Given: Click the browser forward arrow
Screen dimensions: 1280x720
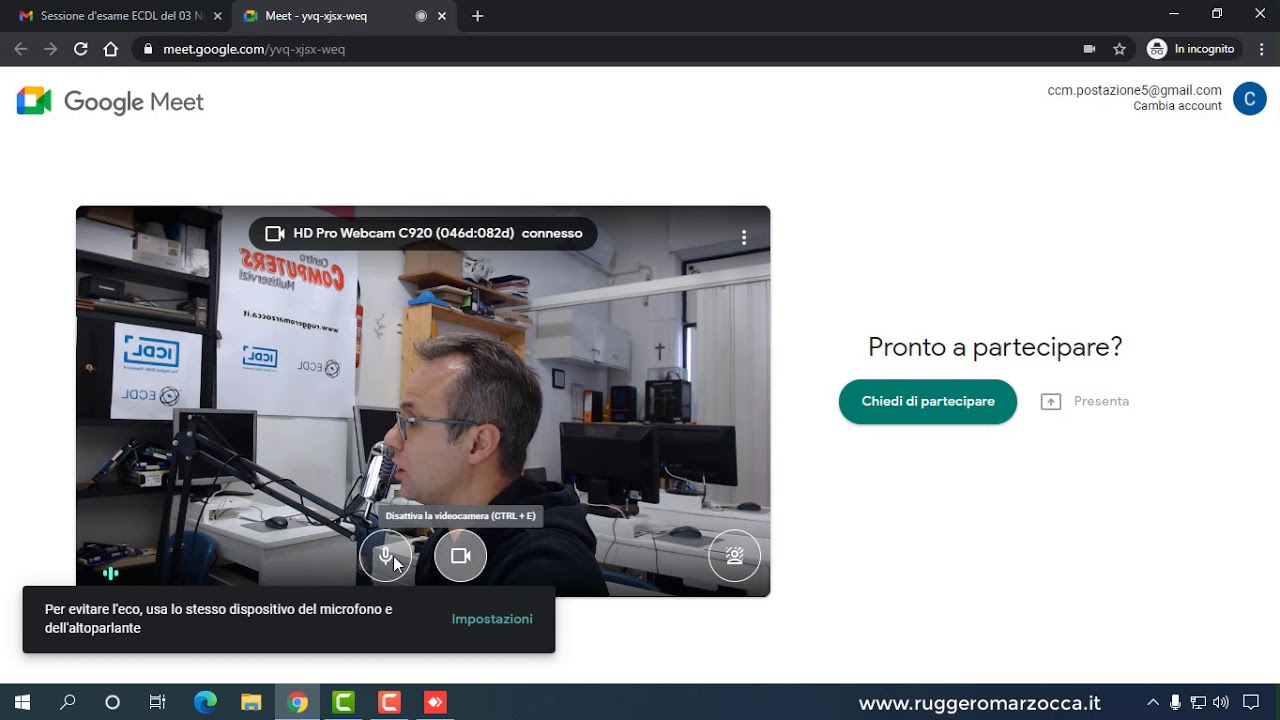Looking at the screenshot, I should pyautogui.click(x=51, y=49).
